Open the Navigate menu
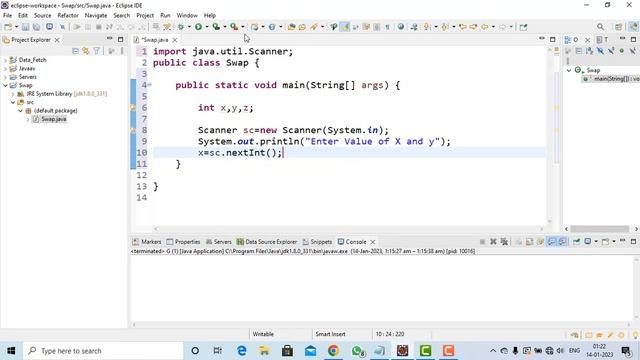 [96, 15]
